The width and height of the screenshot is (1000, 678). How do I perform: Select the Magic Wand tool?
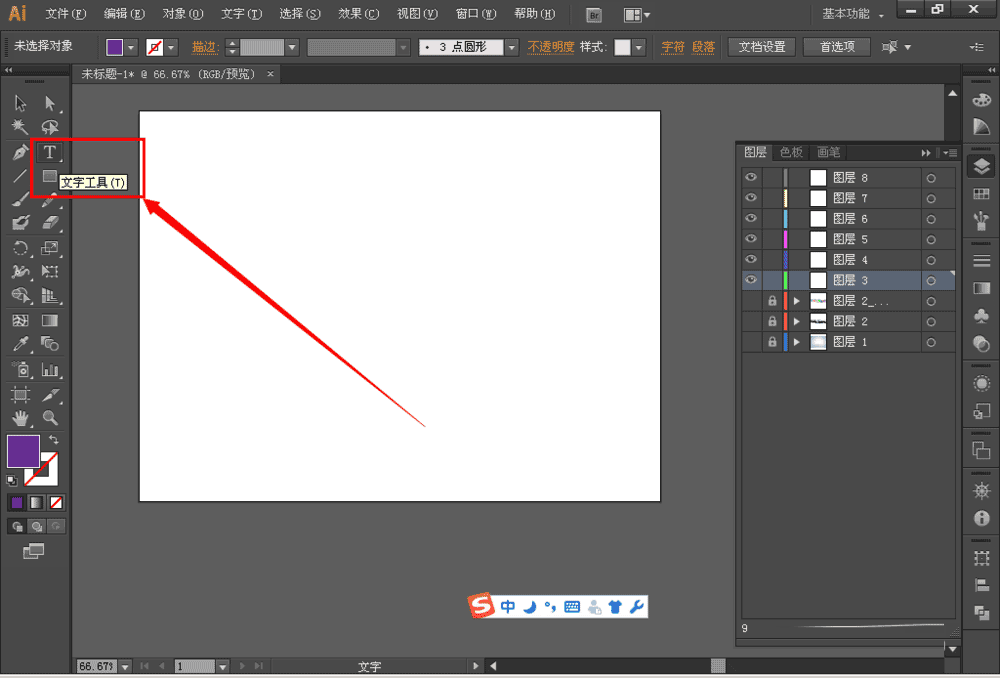pos(20,127)
